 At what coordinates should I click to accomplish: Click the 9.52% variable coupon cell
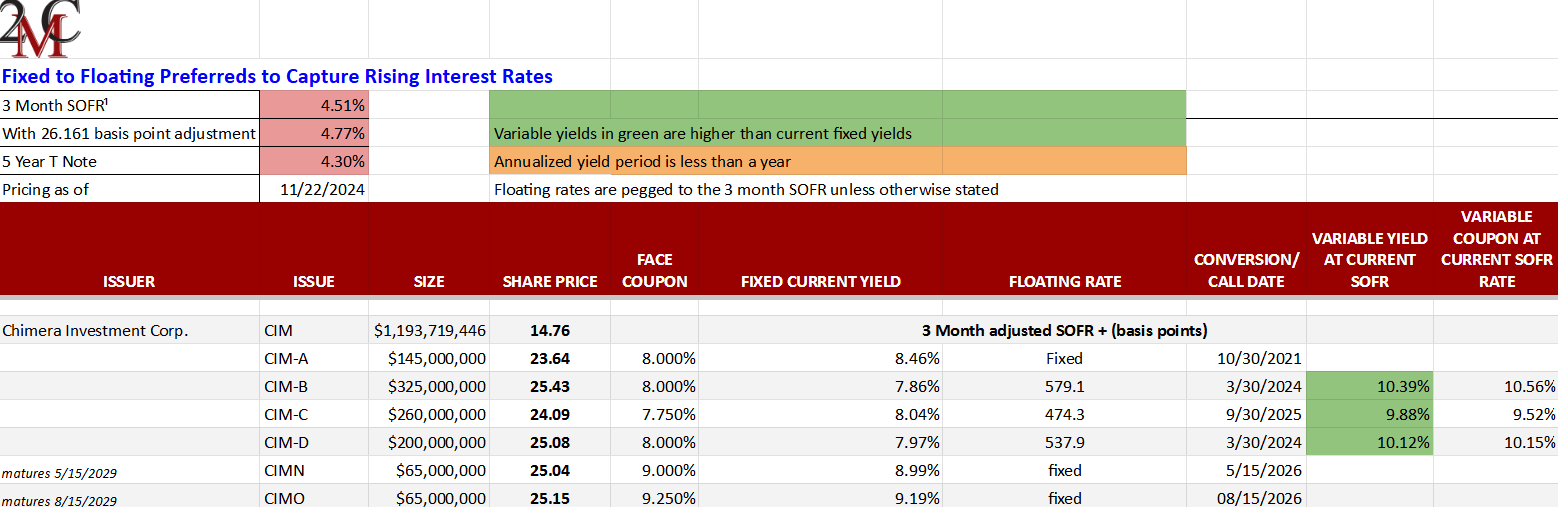pos(1496,414)
